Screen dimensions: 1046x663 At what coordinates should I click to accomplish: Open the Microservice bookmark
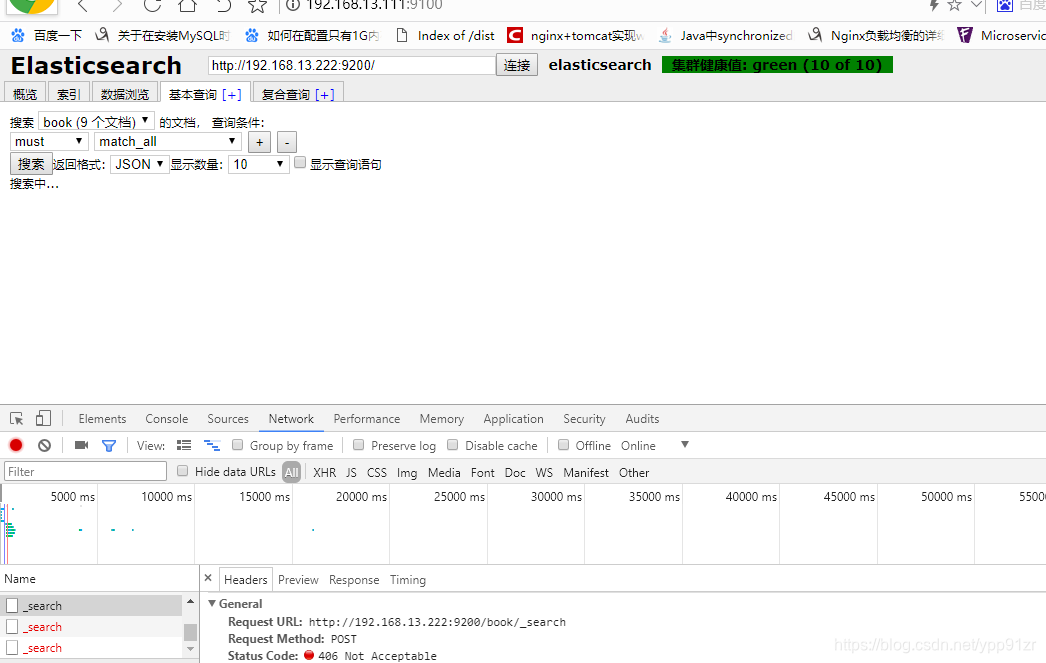(x=1001, y=35)
